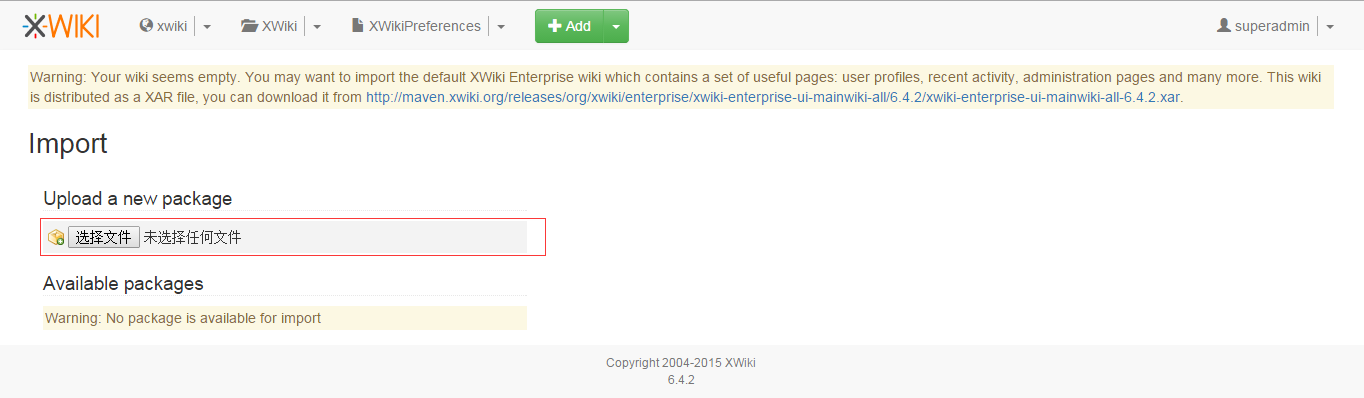Expand the XWiki space dropdown arrow
Viewport: 1364px width, 398px height.
(x=317, y=27)
